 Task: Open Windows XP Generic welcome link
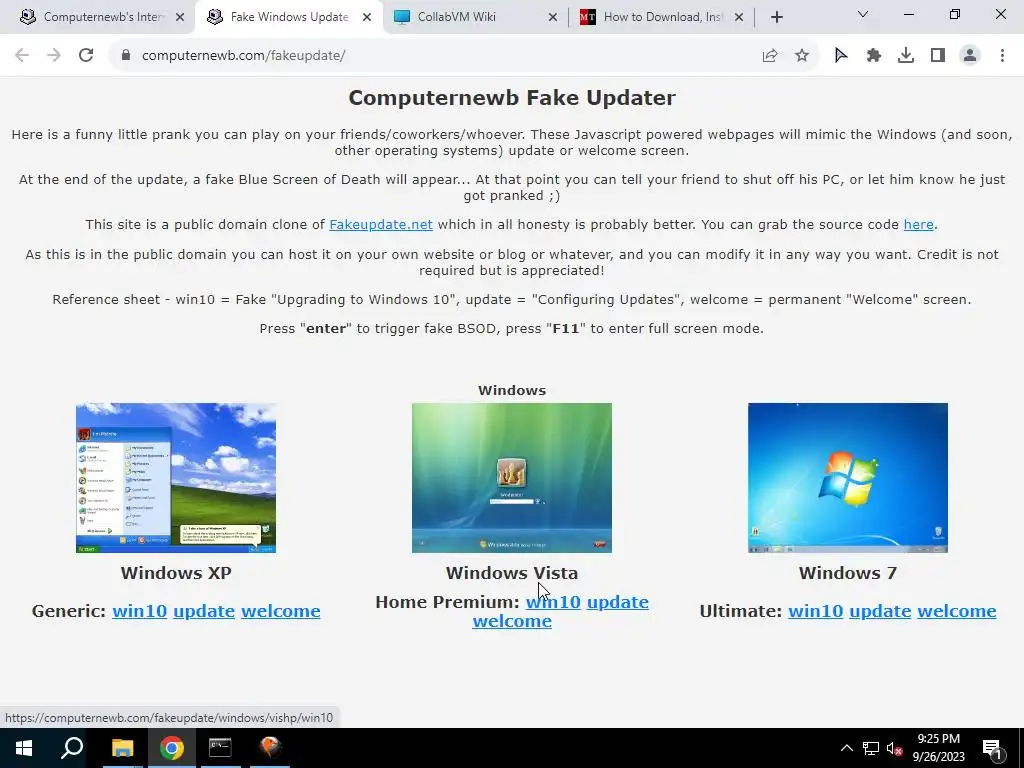[281, 611]
